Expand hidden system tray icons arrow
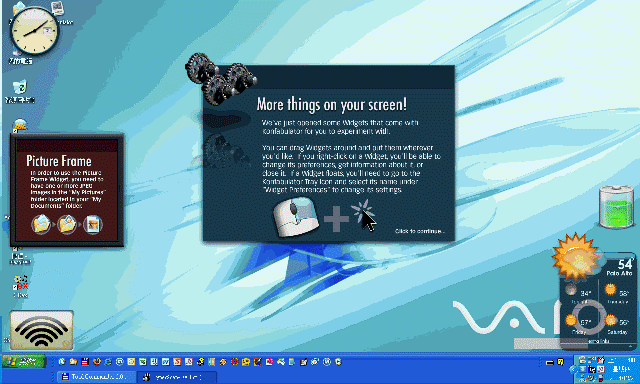Viewport: 640px width, 384px height. coord(573,370)
